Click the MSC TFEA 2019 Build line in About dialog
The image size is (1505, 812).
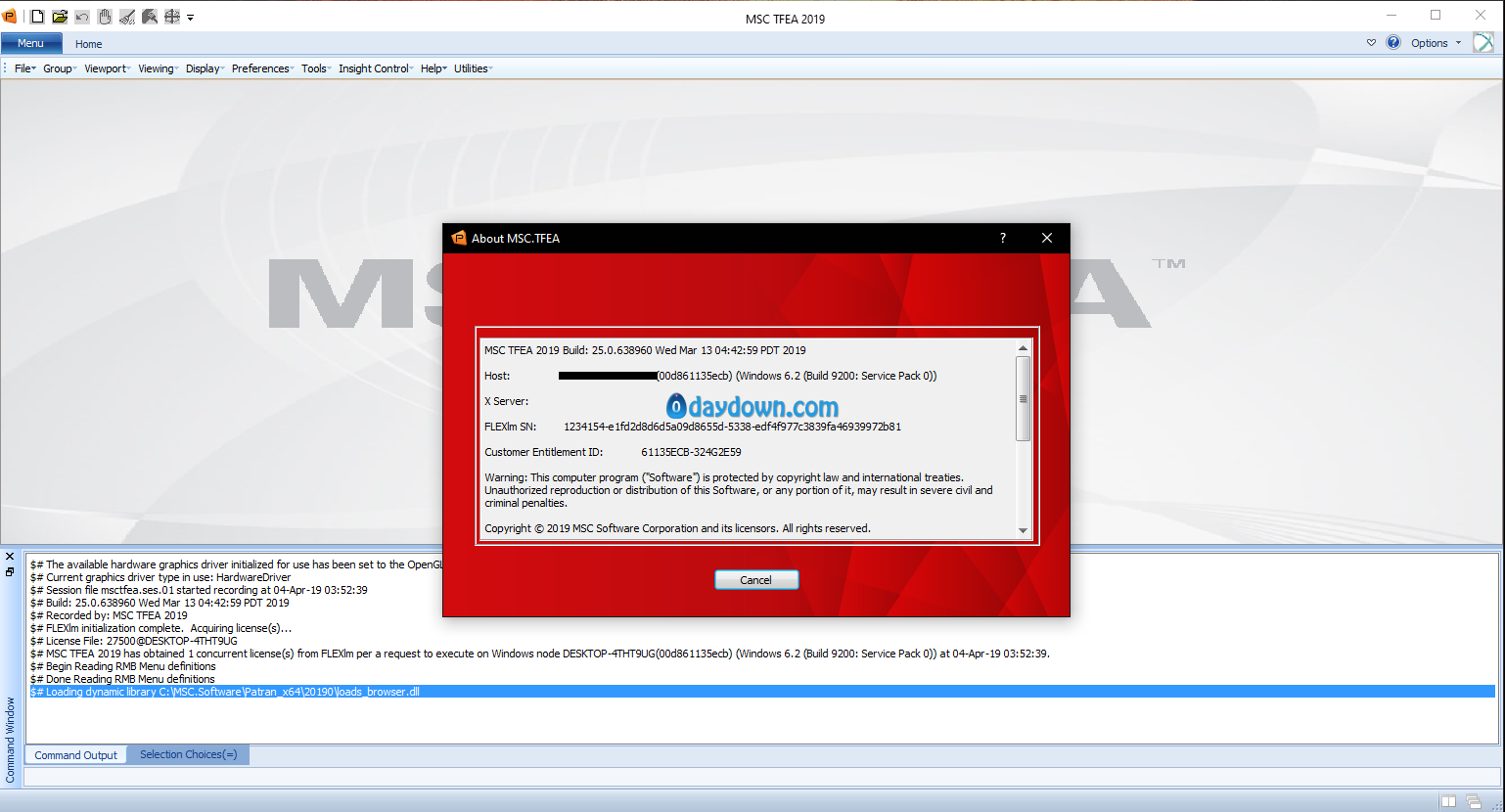point(645,350)
